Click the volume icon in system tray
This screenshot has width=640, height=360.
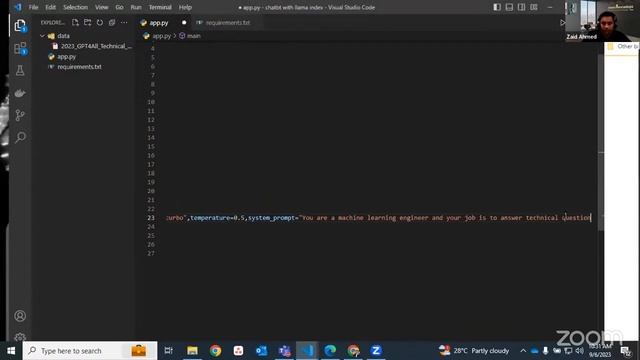pyautogui.click(x=579, y=351)
